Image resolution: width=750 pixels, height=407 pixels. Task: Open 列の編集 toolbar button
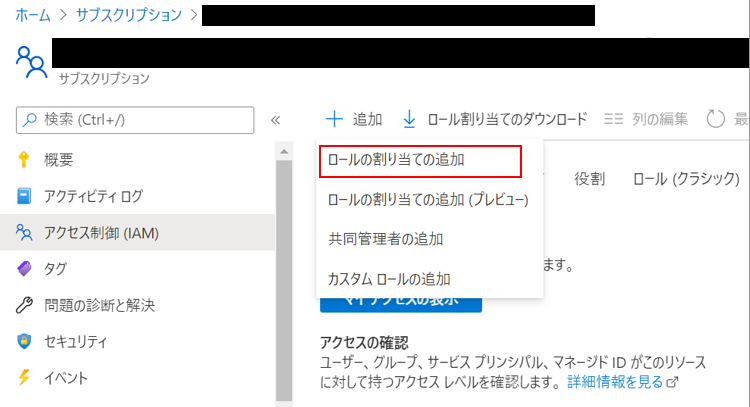coord(646,119)
